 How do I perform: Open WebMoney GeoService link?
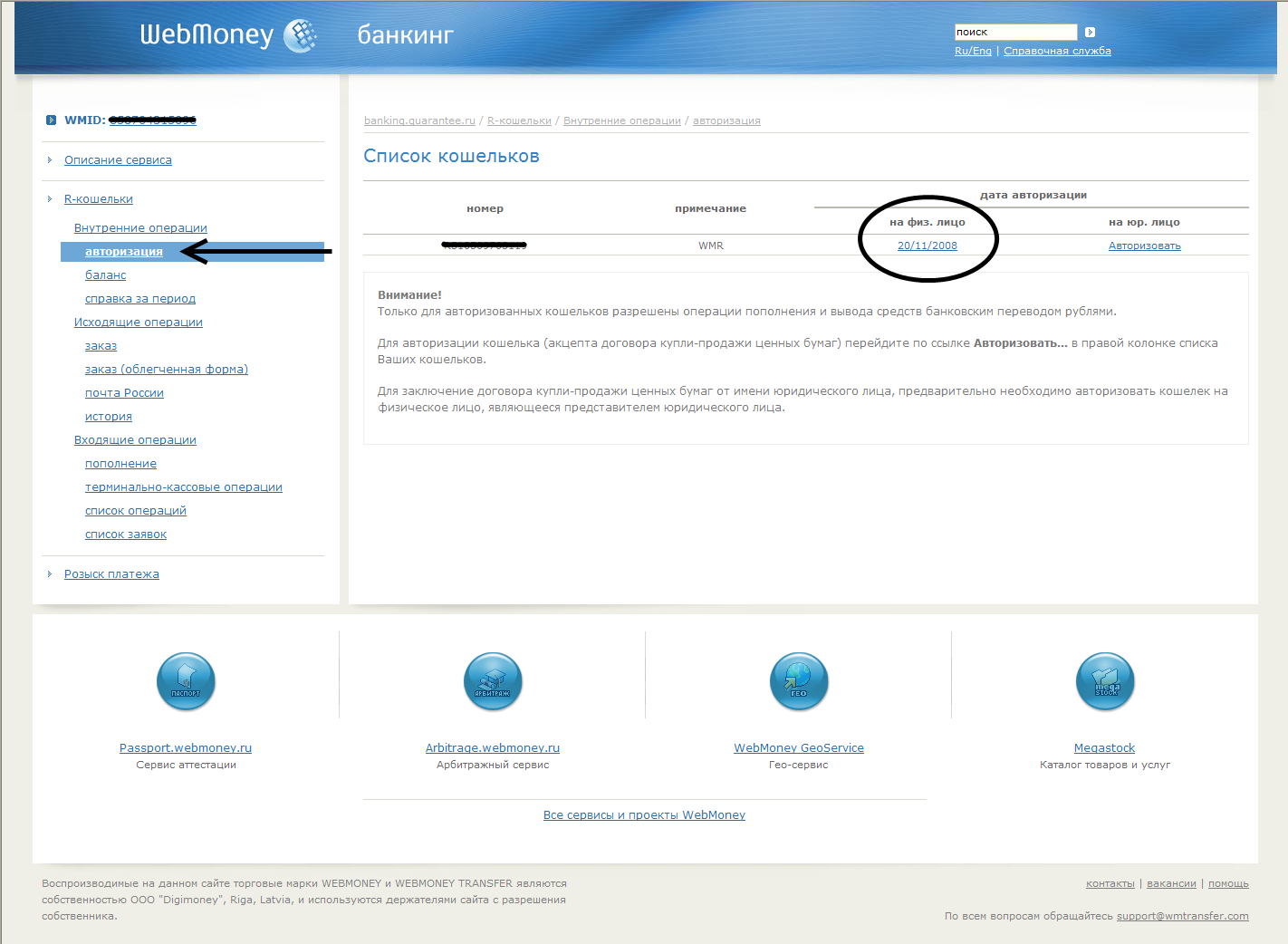799,747
